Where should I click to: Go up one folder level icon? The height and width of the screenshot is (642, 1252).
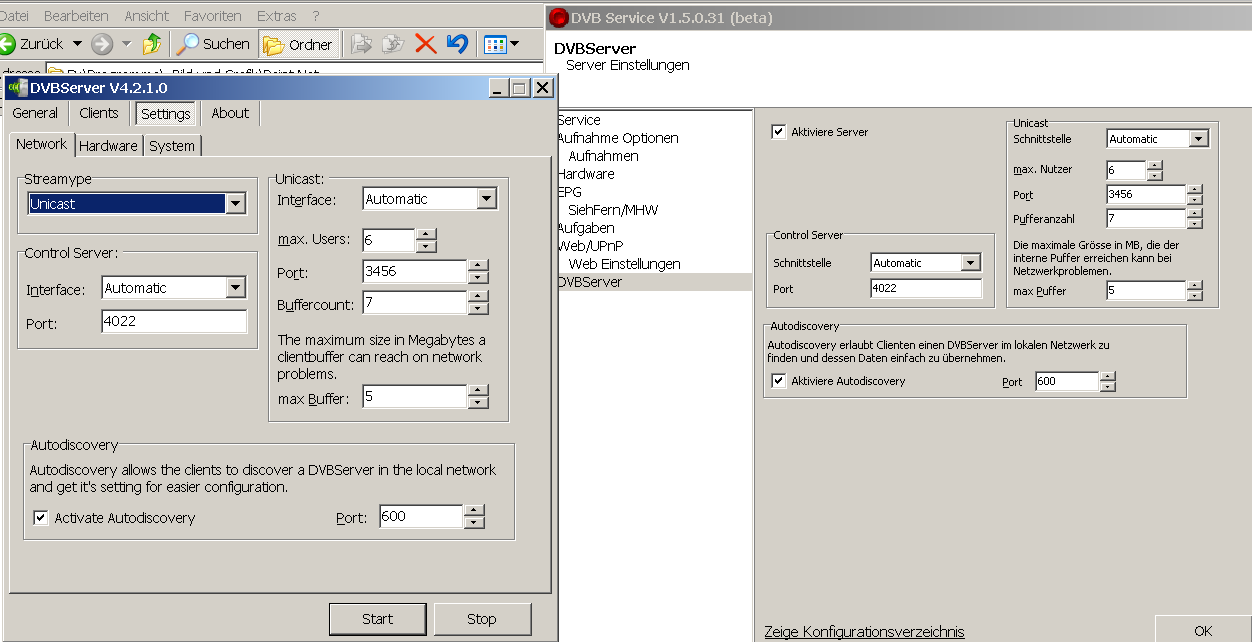152,44
